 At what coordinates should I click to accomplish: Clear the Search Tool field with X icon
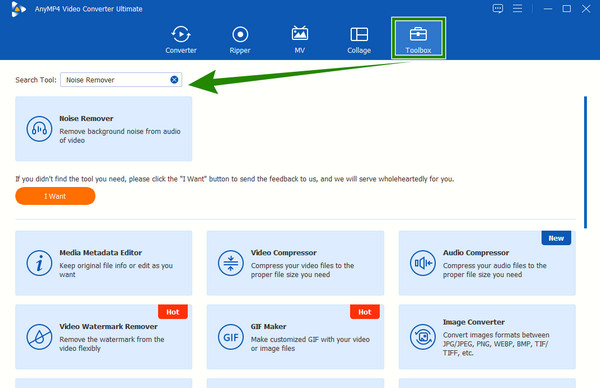(174, 80)
